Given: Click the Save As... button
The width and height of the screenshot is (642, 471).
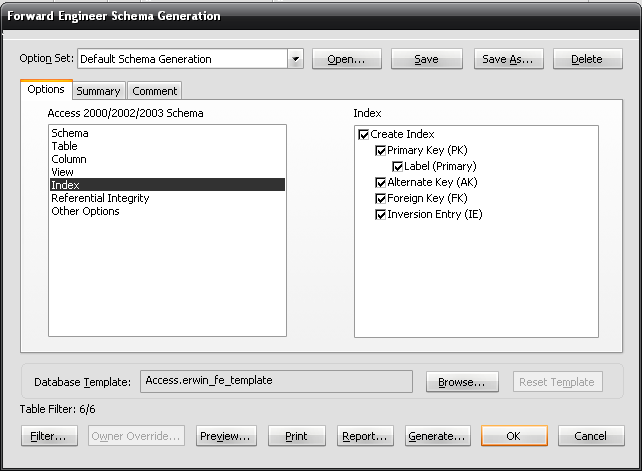Looking at the screenshot, I should pos(509,59).
